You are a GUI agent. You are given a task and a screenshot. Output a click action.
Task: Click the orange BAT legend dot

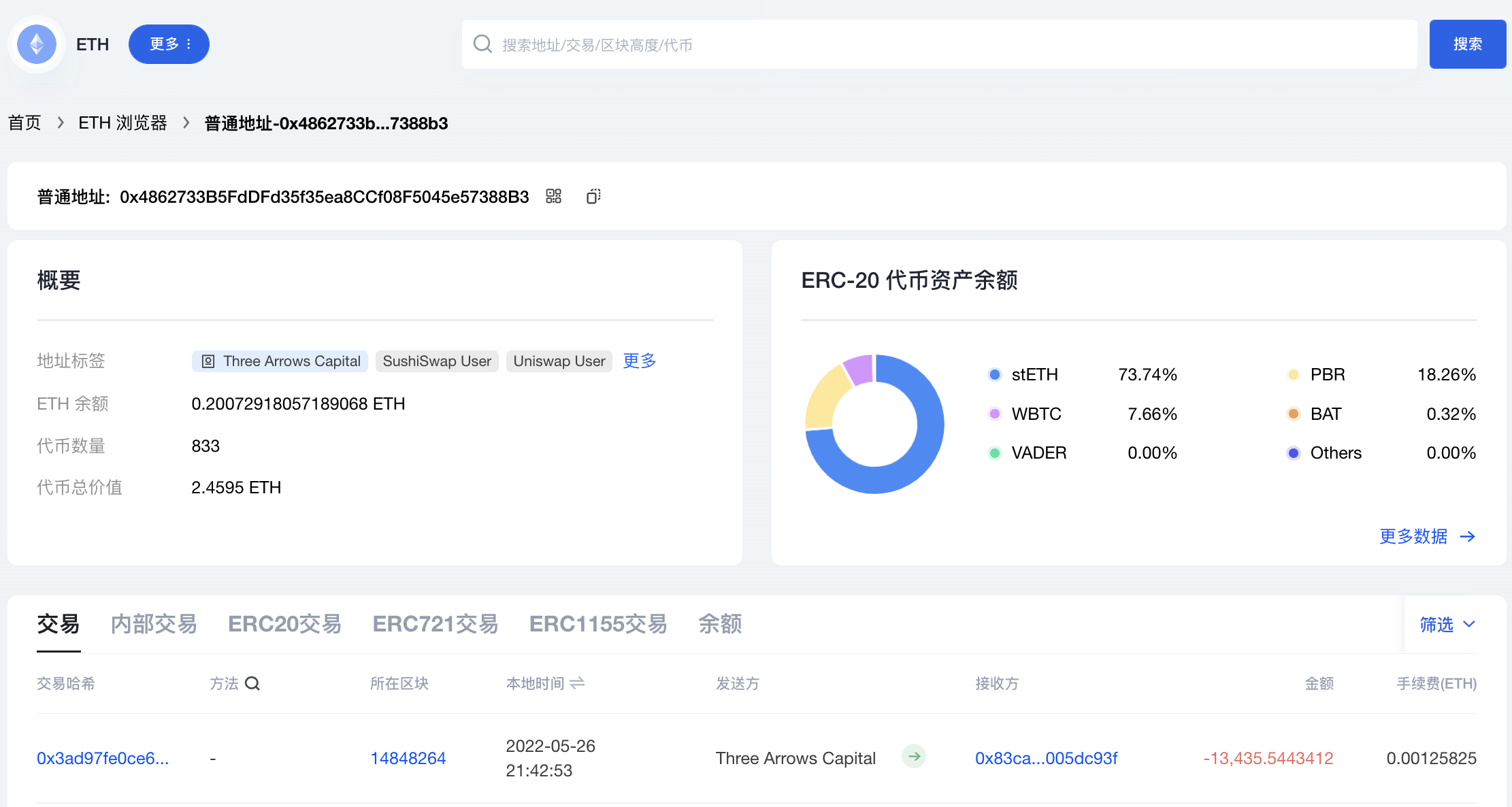coord(1294,414)
